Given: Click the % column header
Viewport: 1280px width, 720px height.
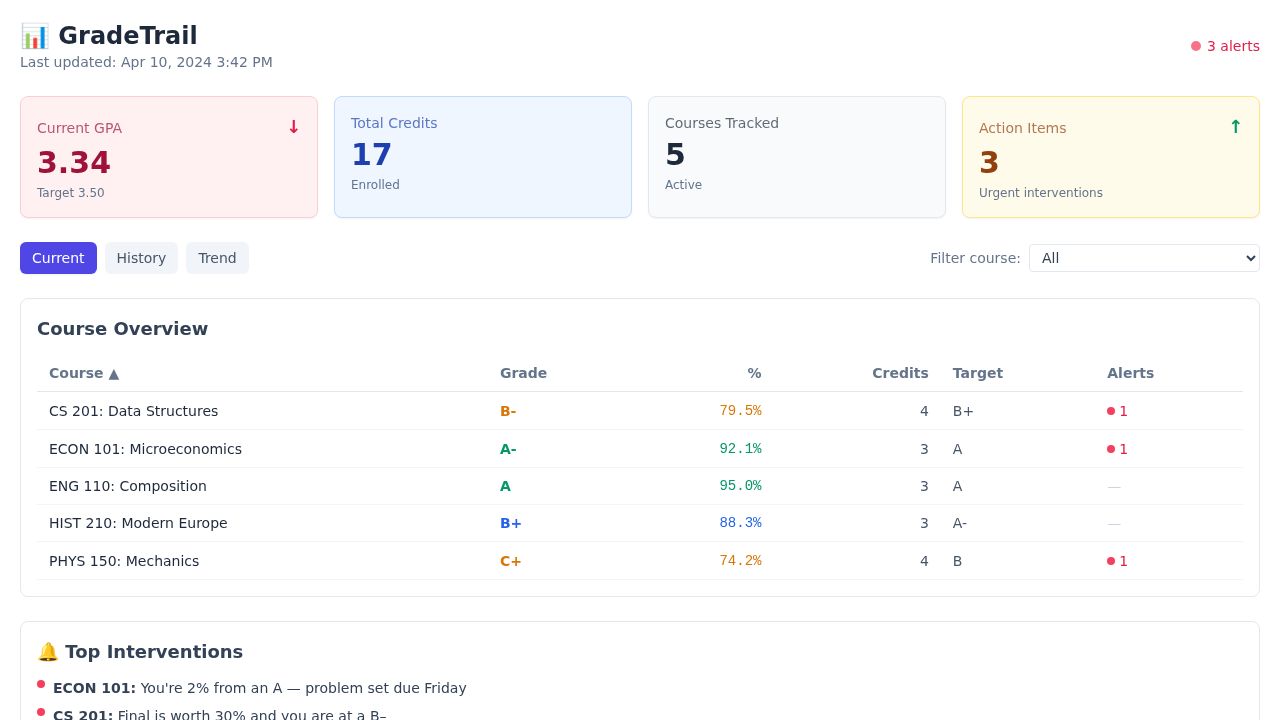Looking at the screenshot, I should coord(754,373).
